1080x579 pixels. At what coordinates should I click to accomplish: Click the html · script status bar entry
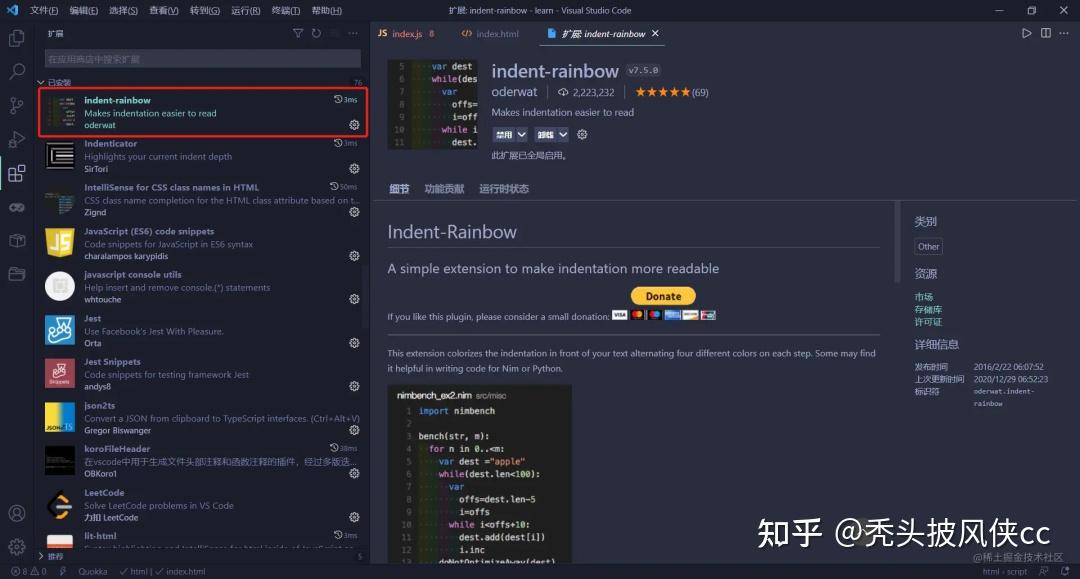[1004, 571]
